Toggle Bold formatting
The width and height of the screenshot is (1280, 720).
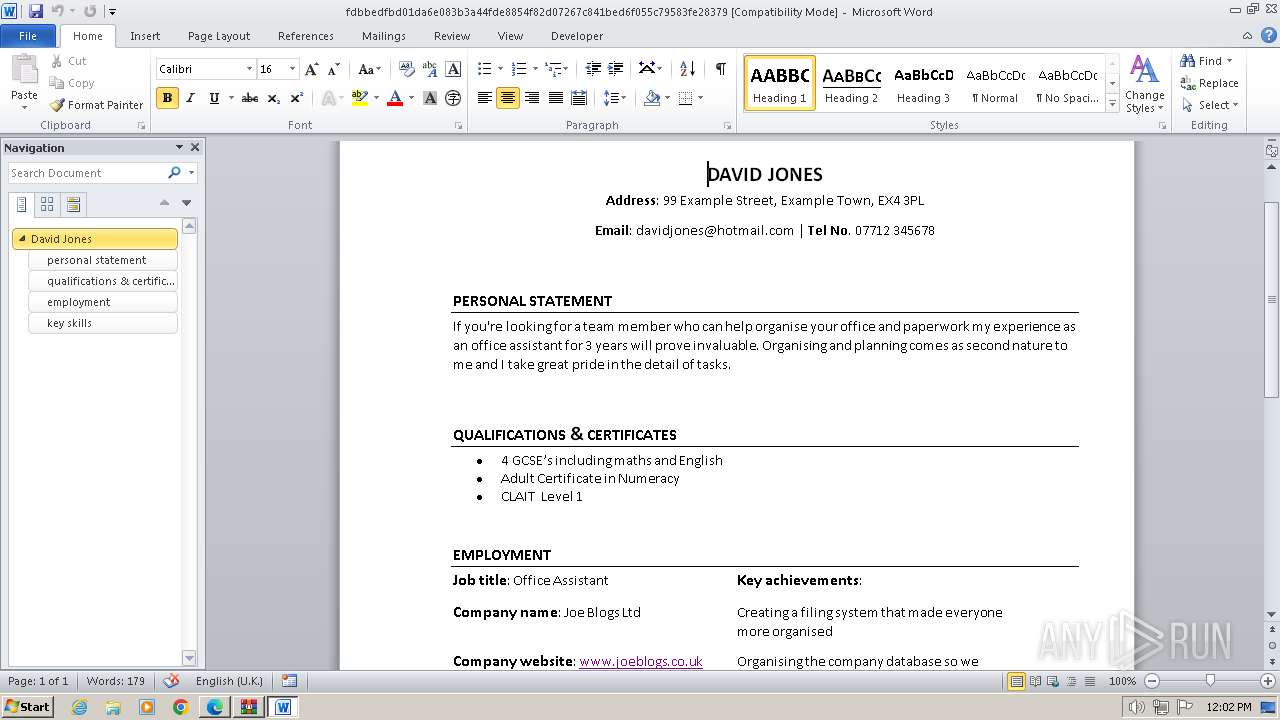click(167, 98)
